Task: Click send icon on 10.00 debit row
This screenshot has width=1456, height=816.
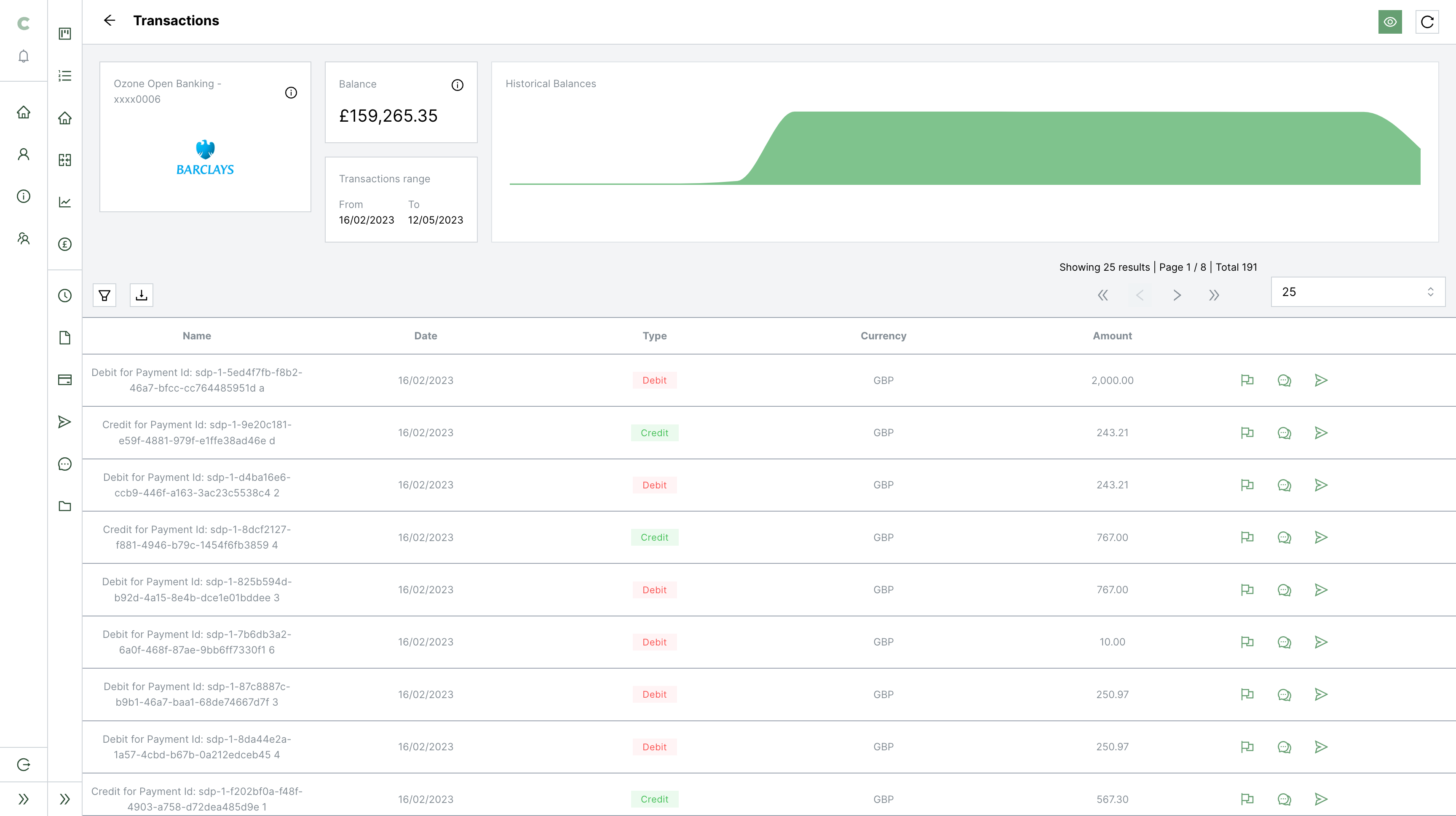Action: (x=1321, y=642)
